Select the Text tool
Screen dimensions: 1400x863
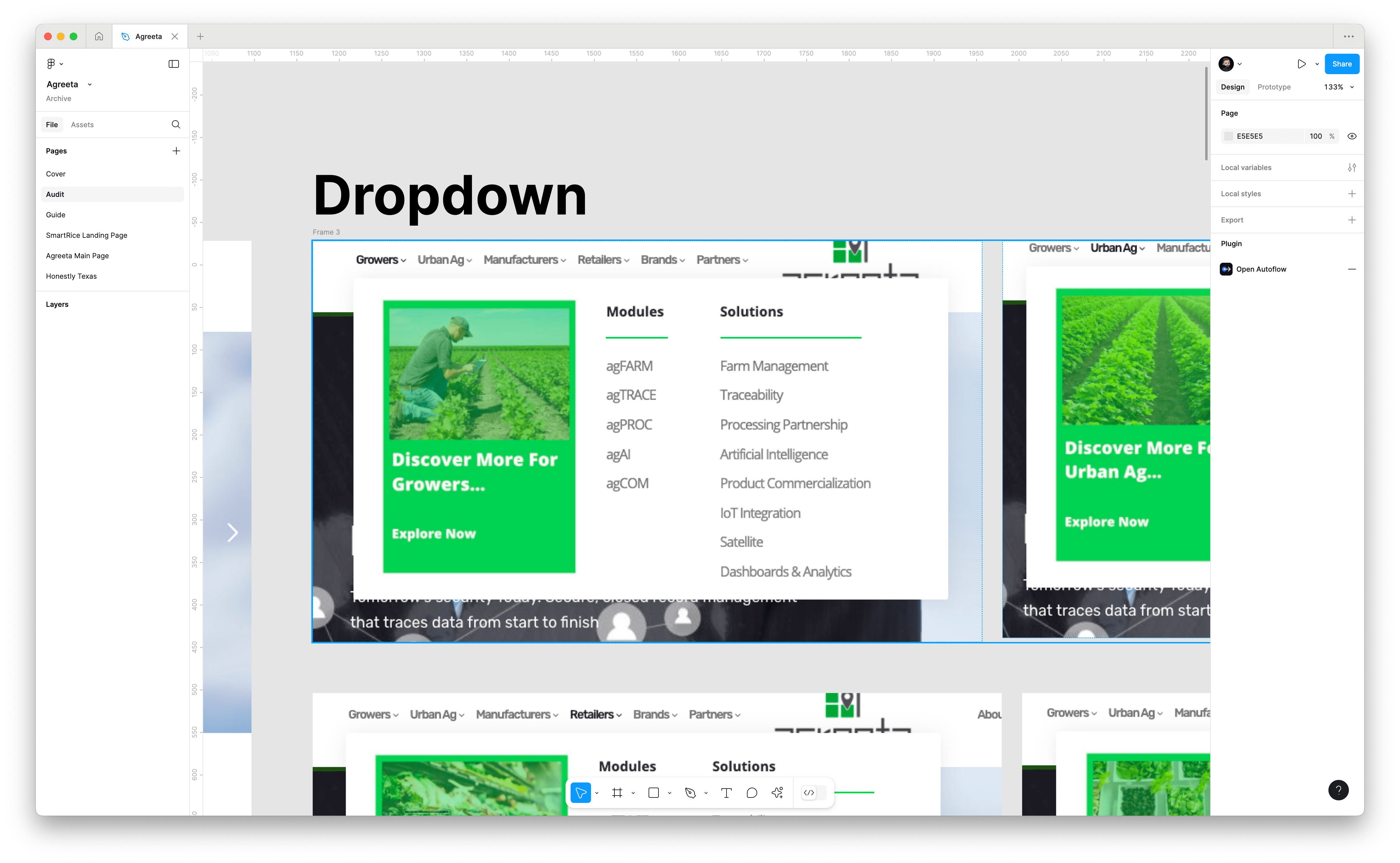pos(726,792)
